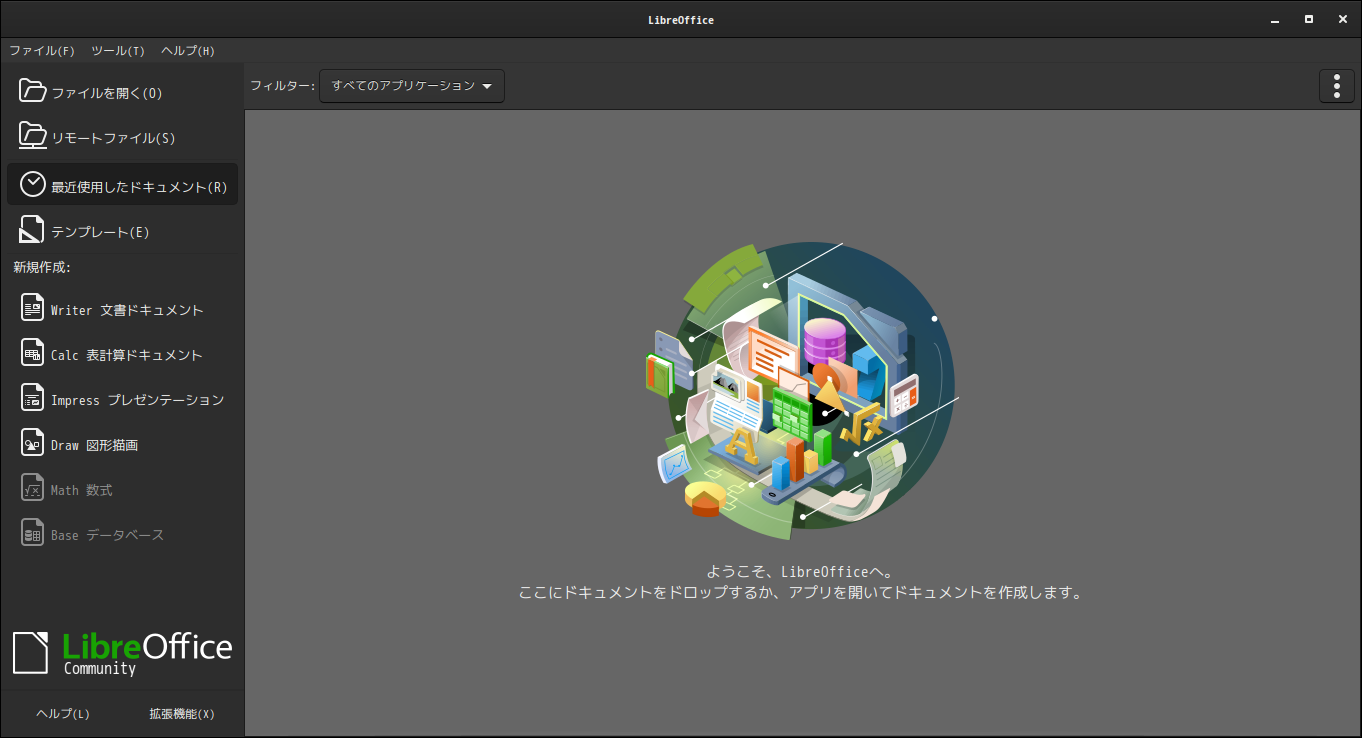Viewport: 1362px width, 738px height.
Task: Click the 拡張機能(X) button
Action: tap(182, 714)
